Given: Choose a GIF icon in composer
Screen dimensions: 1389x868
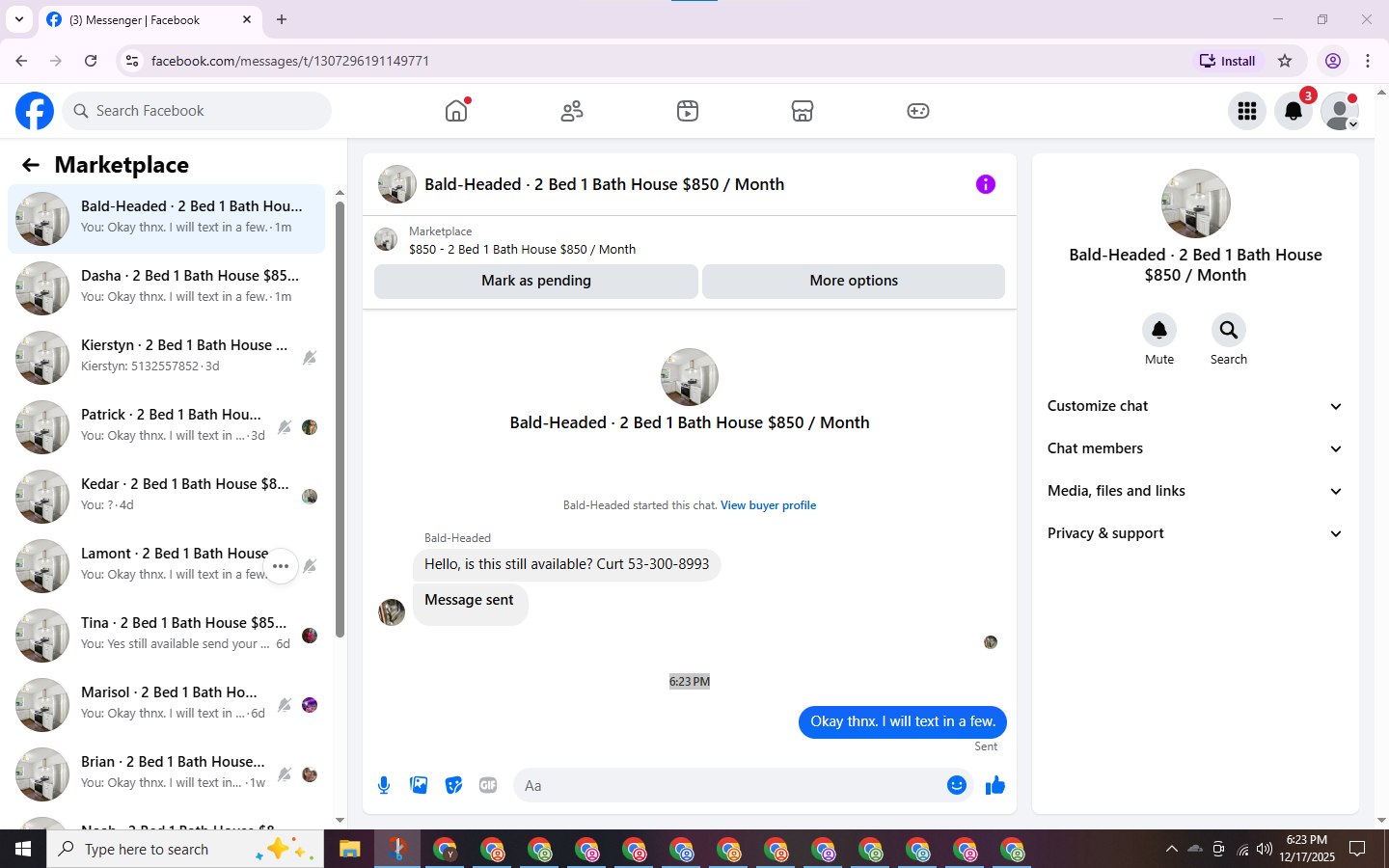Looking at the screenshot, I should pos(488,785).
